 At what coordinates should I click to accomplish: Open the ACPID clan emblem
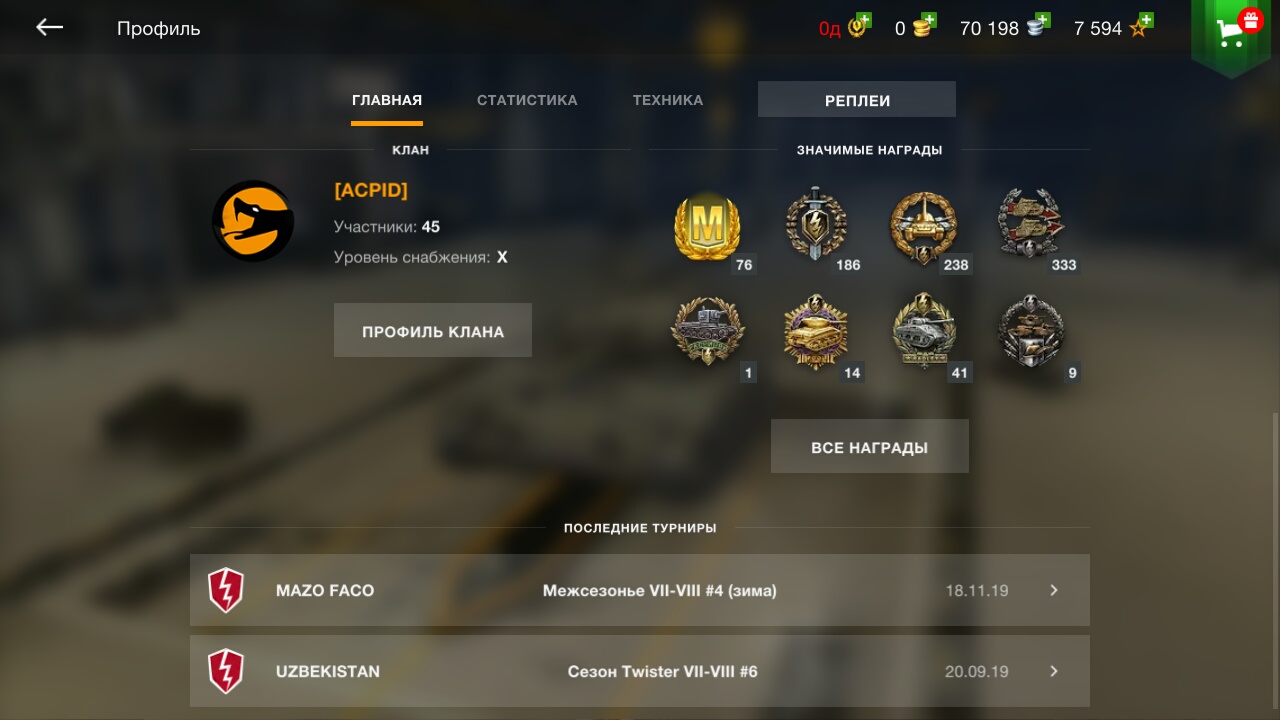[x=253, y=221]
